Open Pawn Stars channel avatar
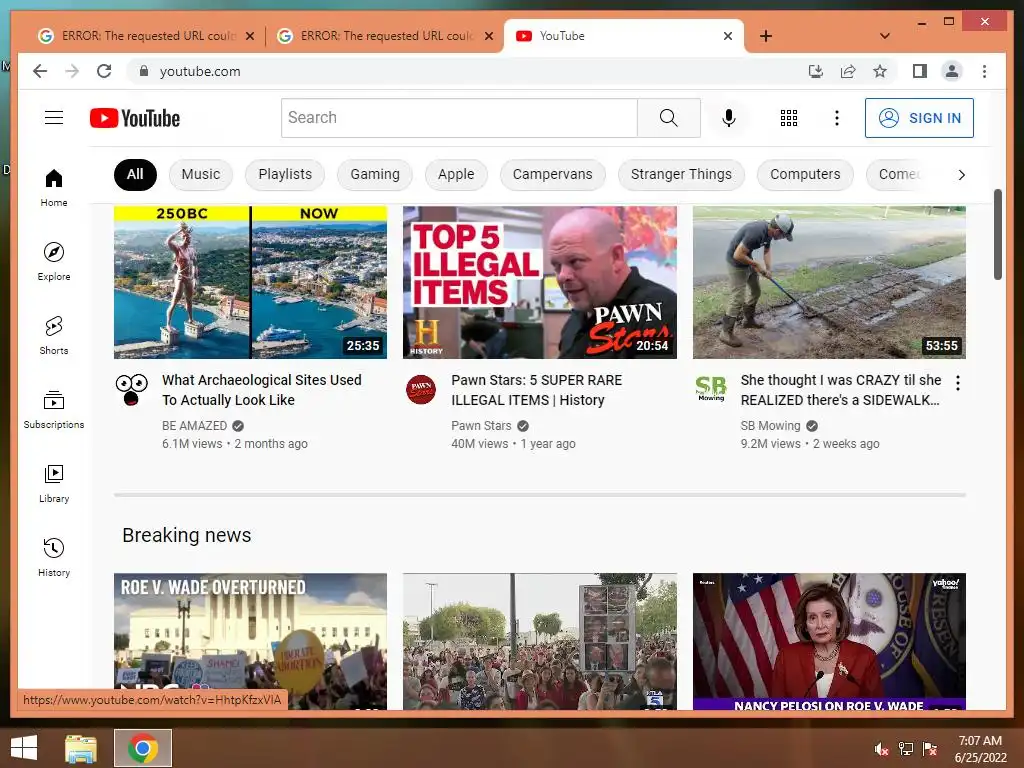The image size is (1024, 768). 421,390
